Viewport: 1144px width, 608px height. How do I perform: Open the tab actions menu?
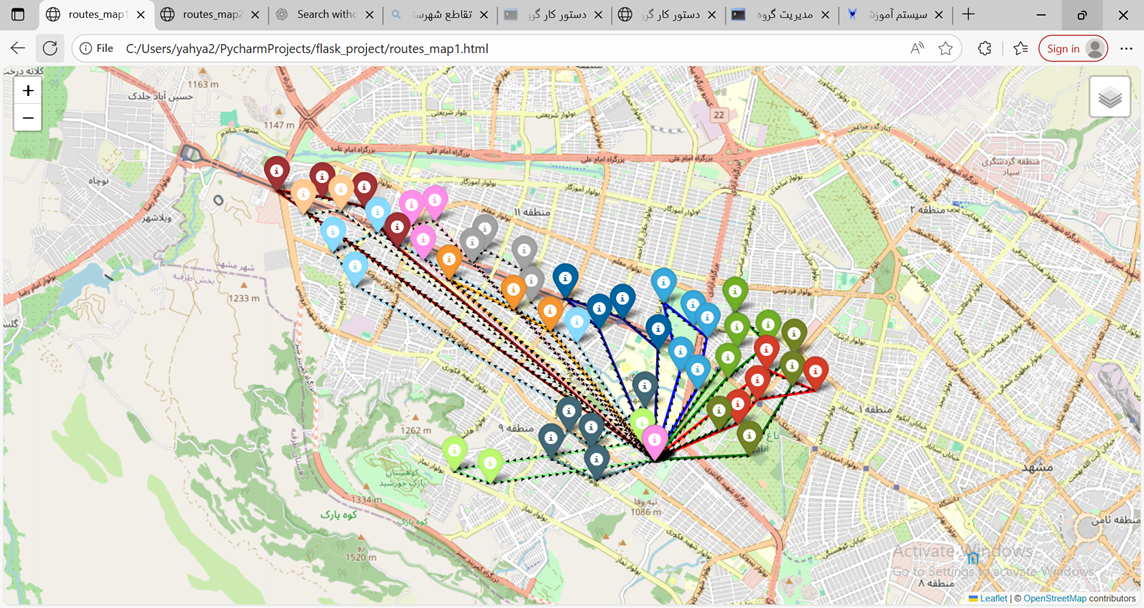pyautogui.click(x=18, y=15)
